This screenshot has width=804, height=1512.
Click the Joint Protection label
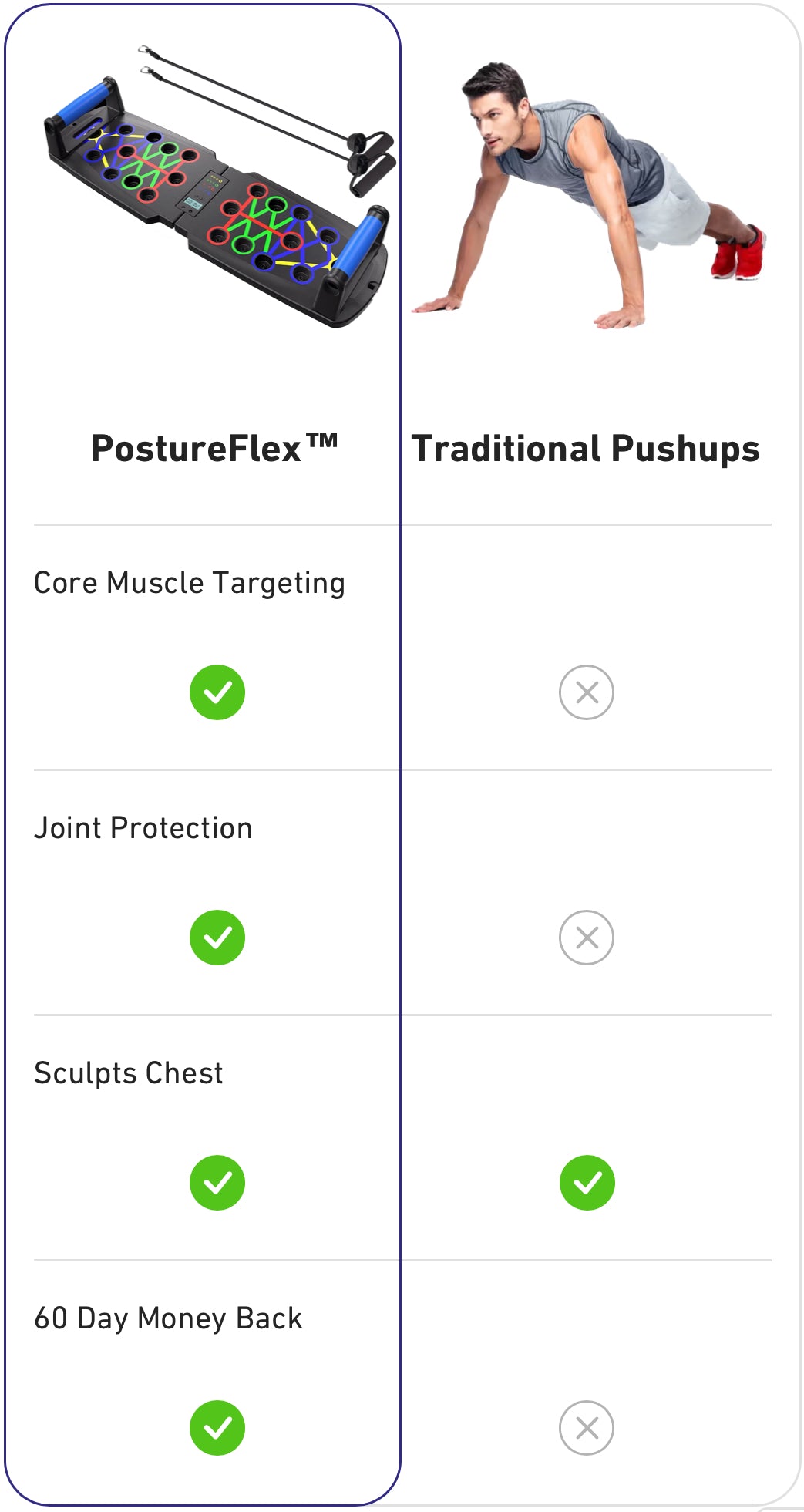[x=143, y=828]
